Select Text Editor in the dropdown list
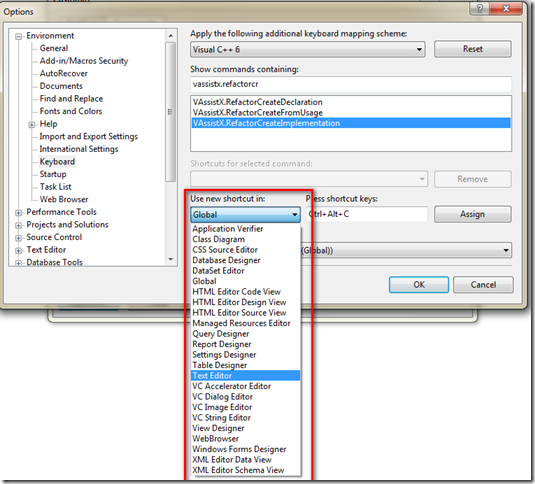535x484 pixels. (246, 376)
